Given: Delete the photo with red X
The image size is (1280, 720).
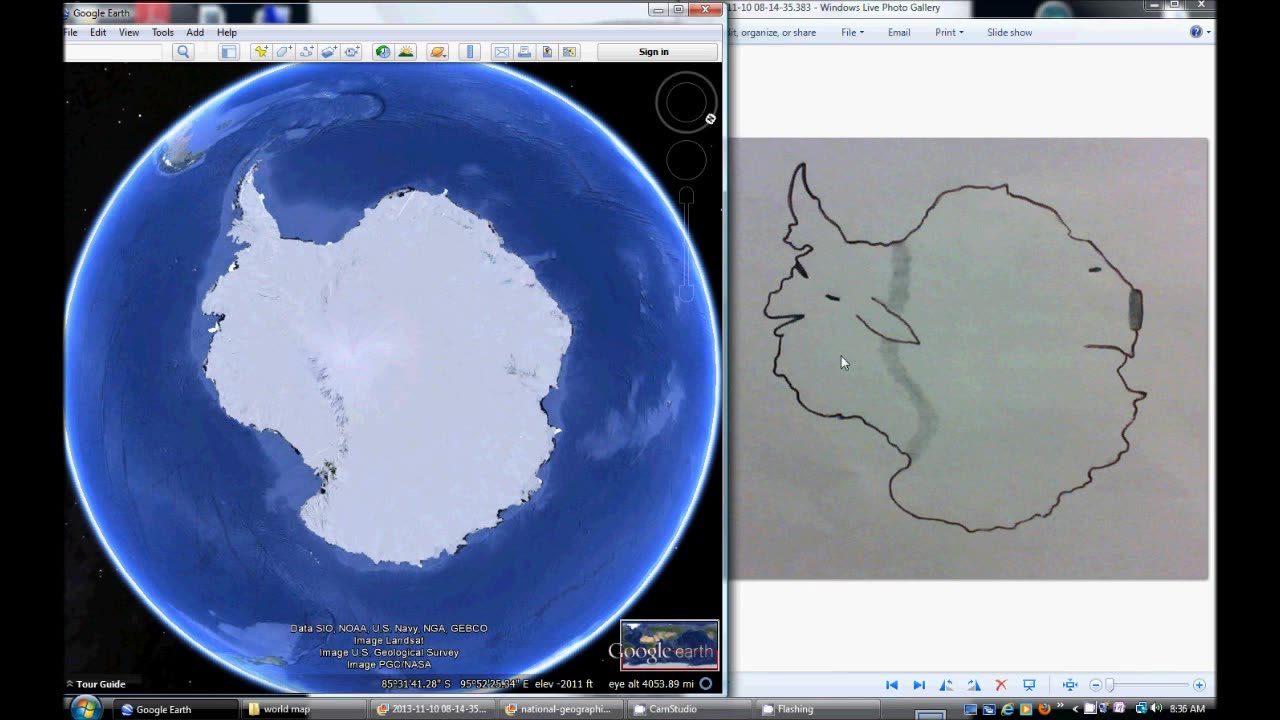Looking at the screenshot, I should click(1001, 685).
